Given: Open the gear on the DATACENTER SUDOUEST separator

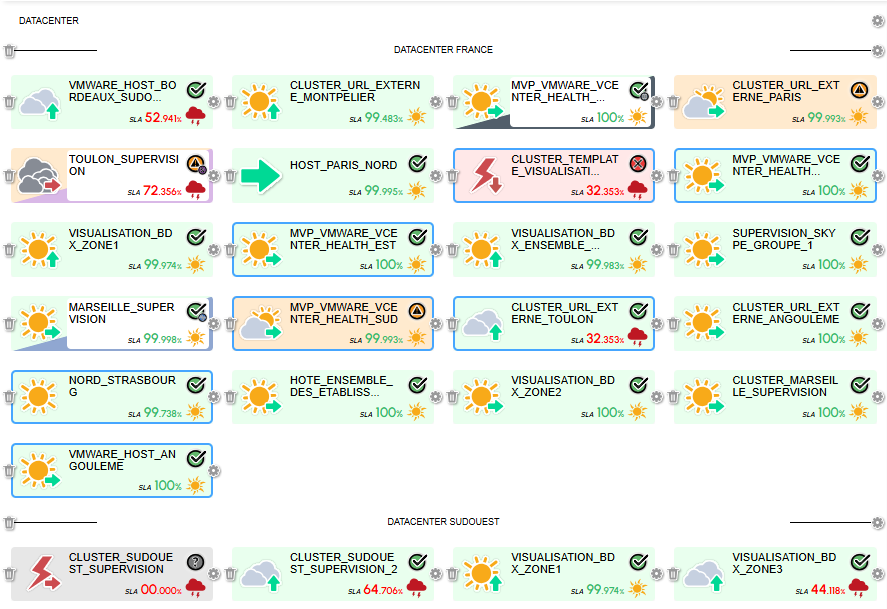Looking at the screenshot, I should tap(878, 523).
